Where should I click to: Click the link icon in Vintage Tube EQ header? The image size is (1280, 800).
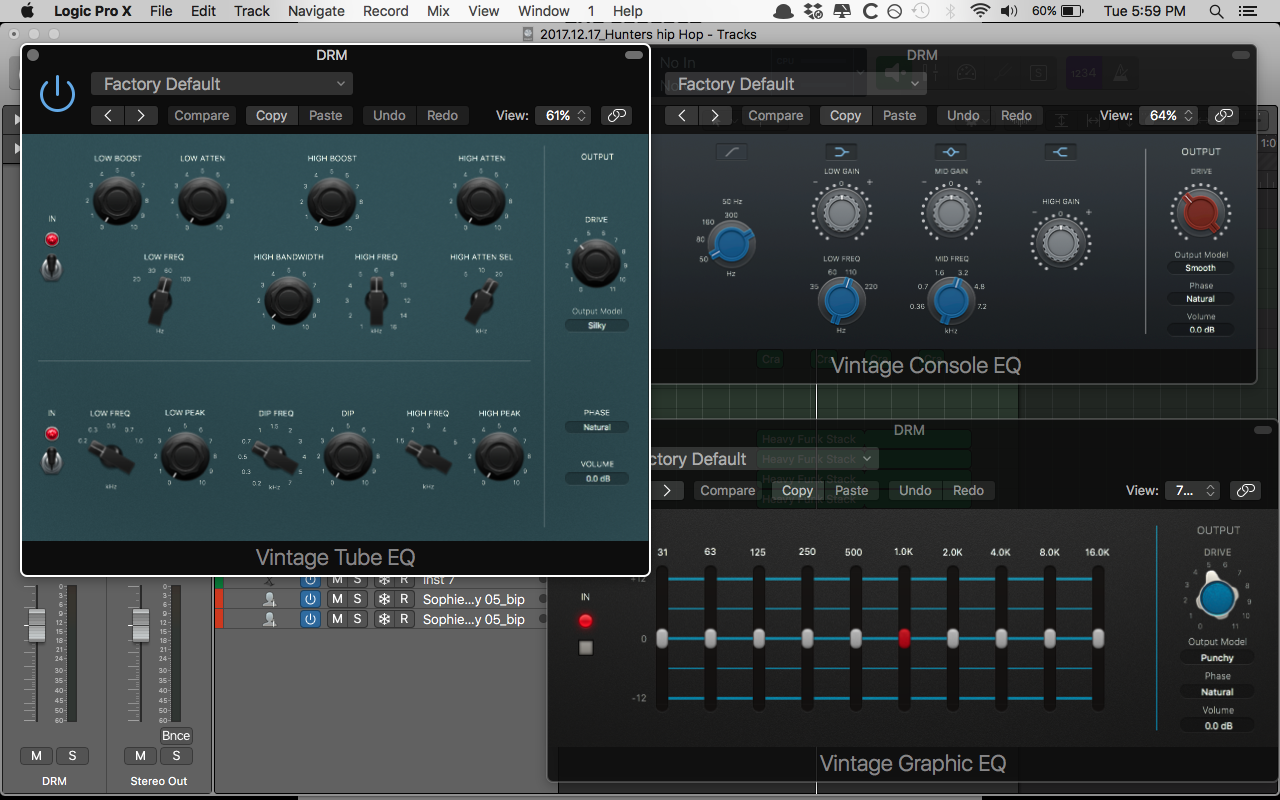tap(617, 116)
